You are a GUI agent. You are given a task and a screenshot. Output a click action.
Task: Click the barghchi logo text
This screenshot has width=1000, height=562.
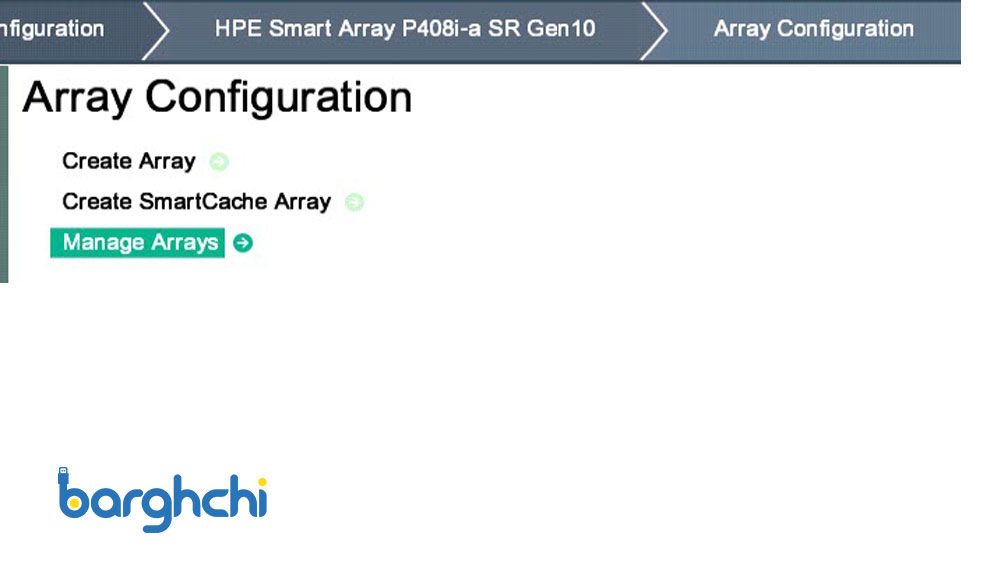(x=163, y=499)
